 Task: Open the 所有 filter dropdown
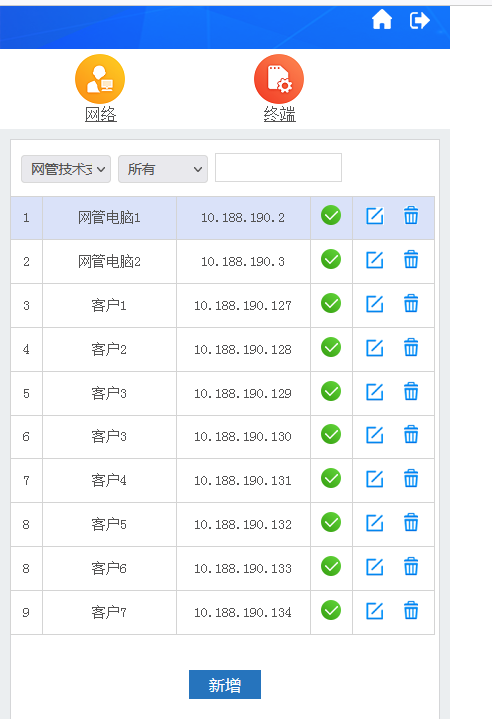[x=163, y=169]
